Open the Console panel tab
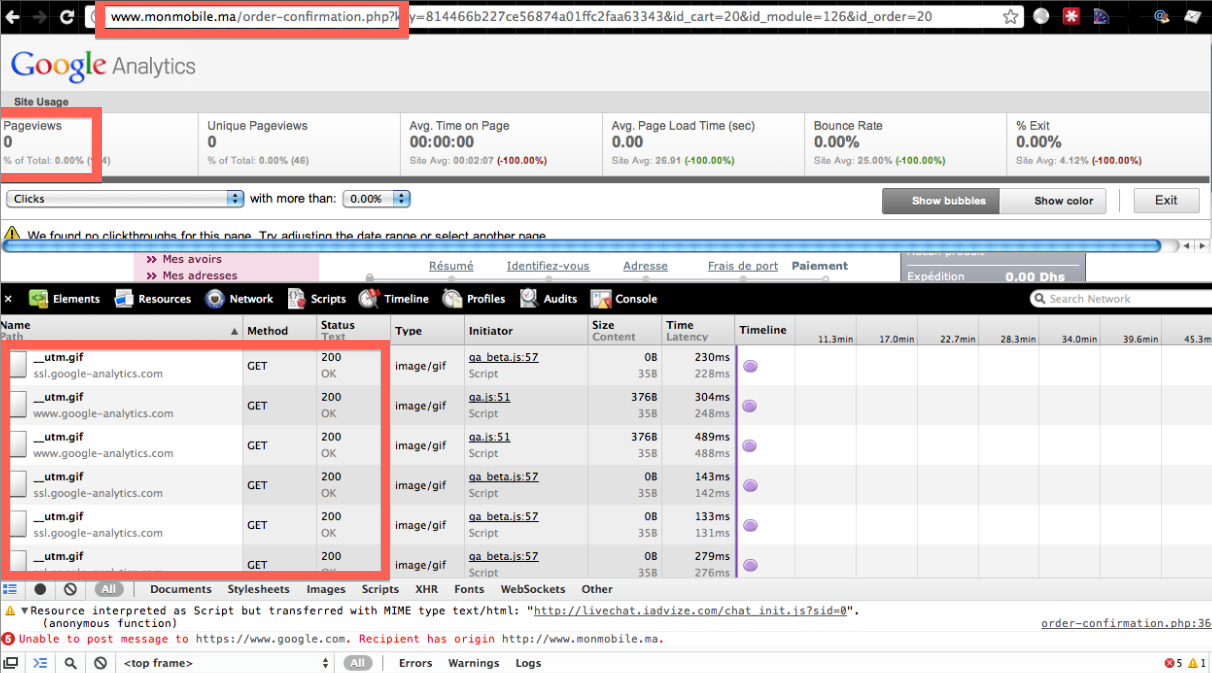 [x=624, y=299]
